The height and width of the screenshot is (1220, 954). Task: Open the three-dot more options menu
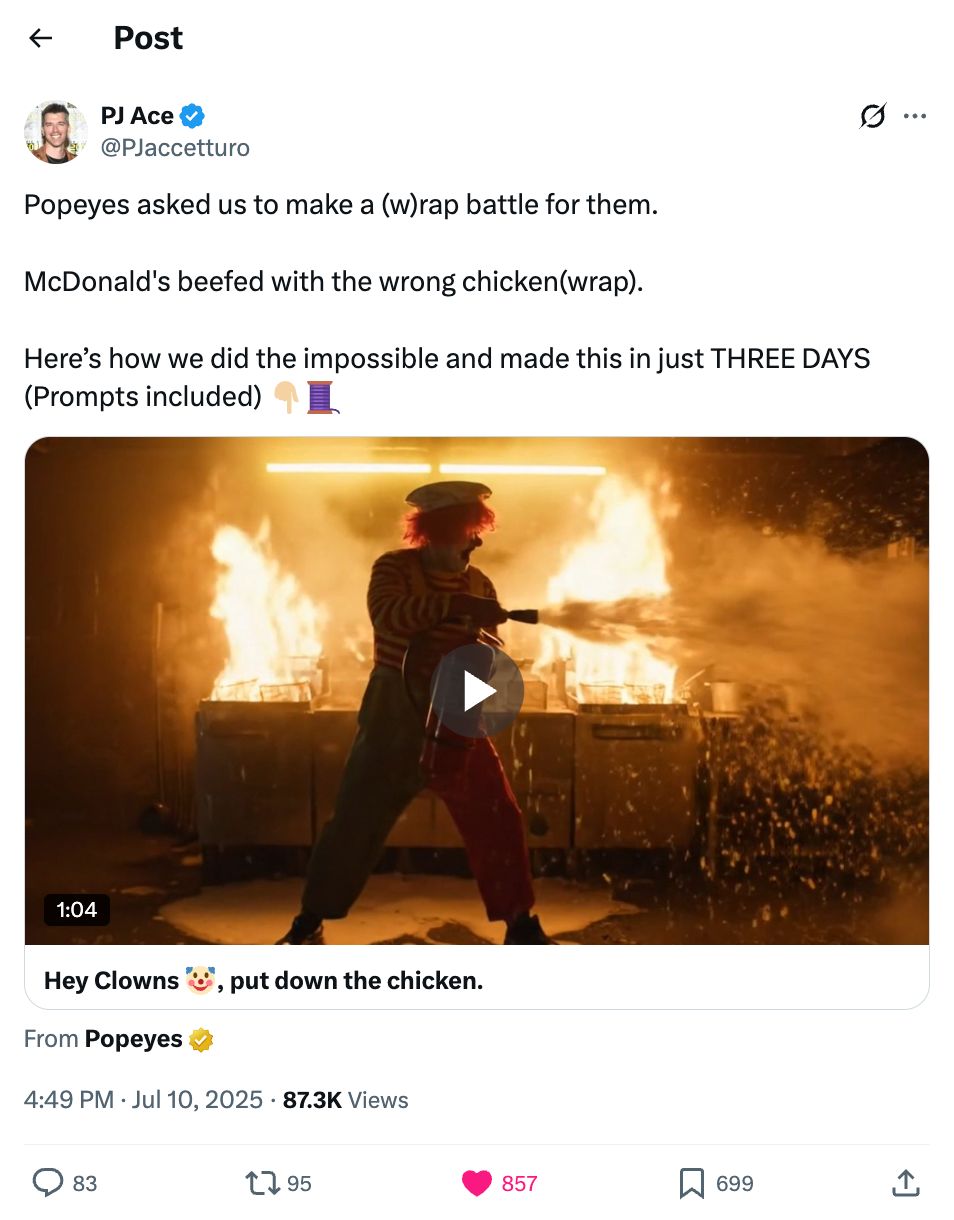pos(914,117)
